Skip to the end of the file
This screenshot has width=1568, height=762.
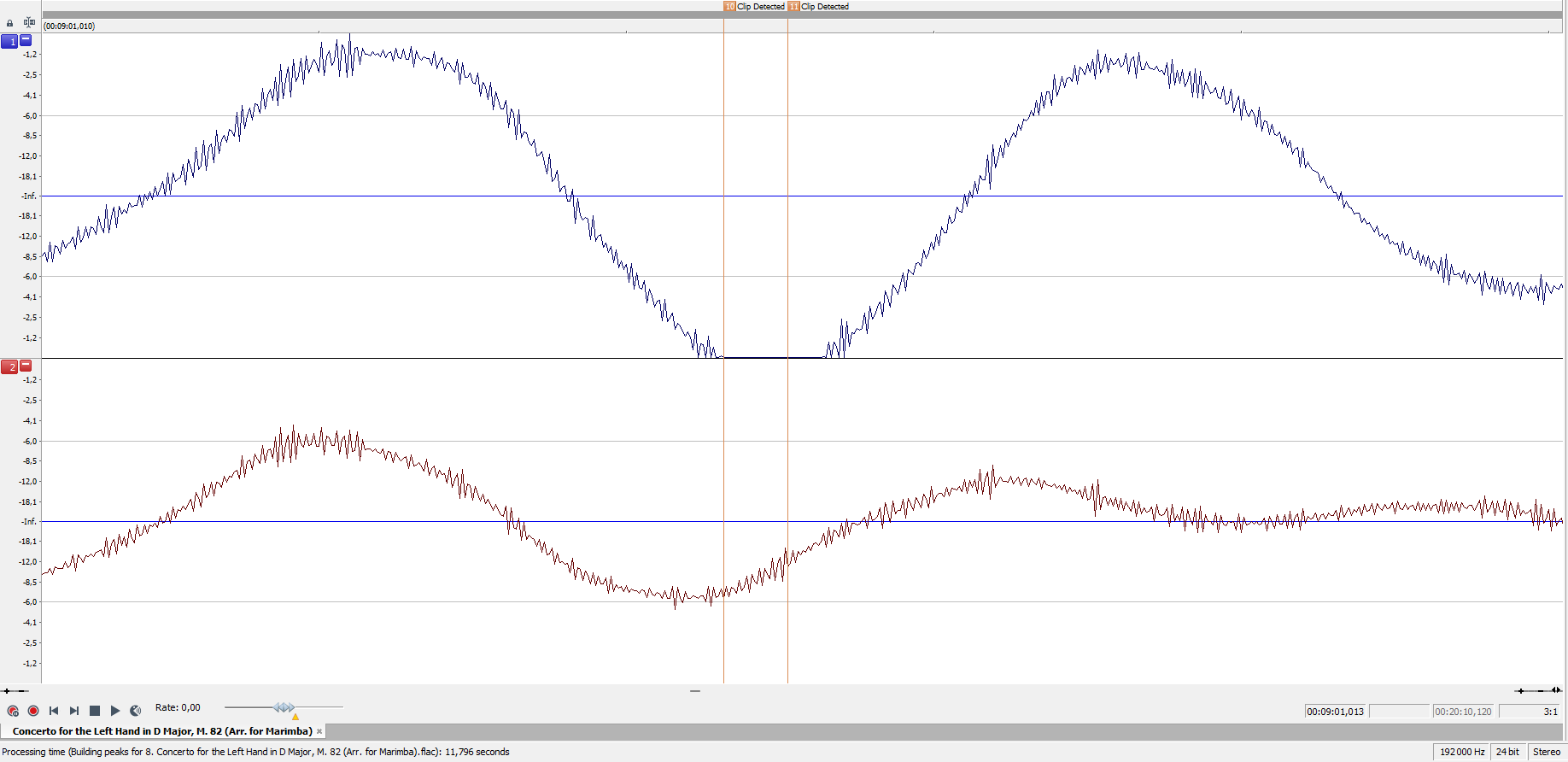(74, 711)
